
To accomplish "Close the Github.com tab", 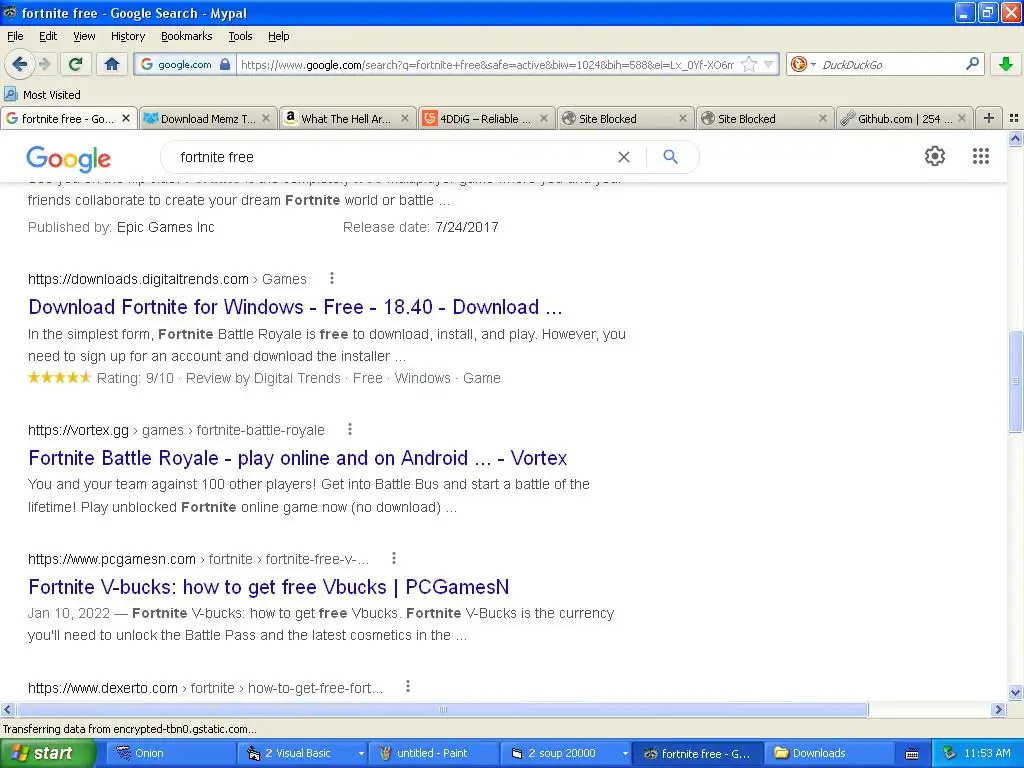I will click(961, 118).
